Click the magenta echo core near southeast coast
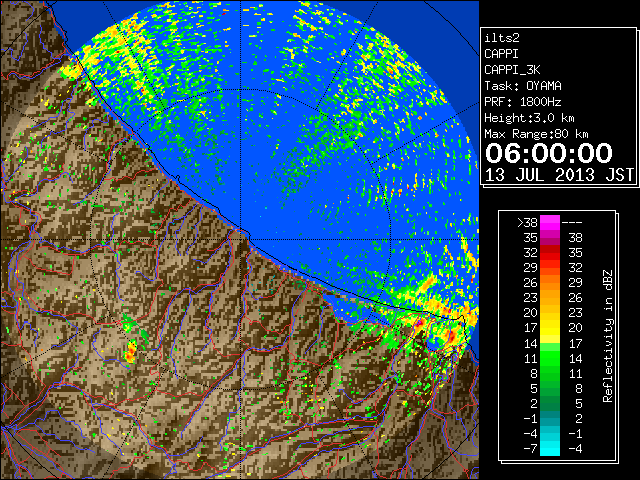640x480 pixels. click(419, 323)
